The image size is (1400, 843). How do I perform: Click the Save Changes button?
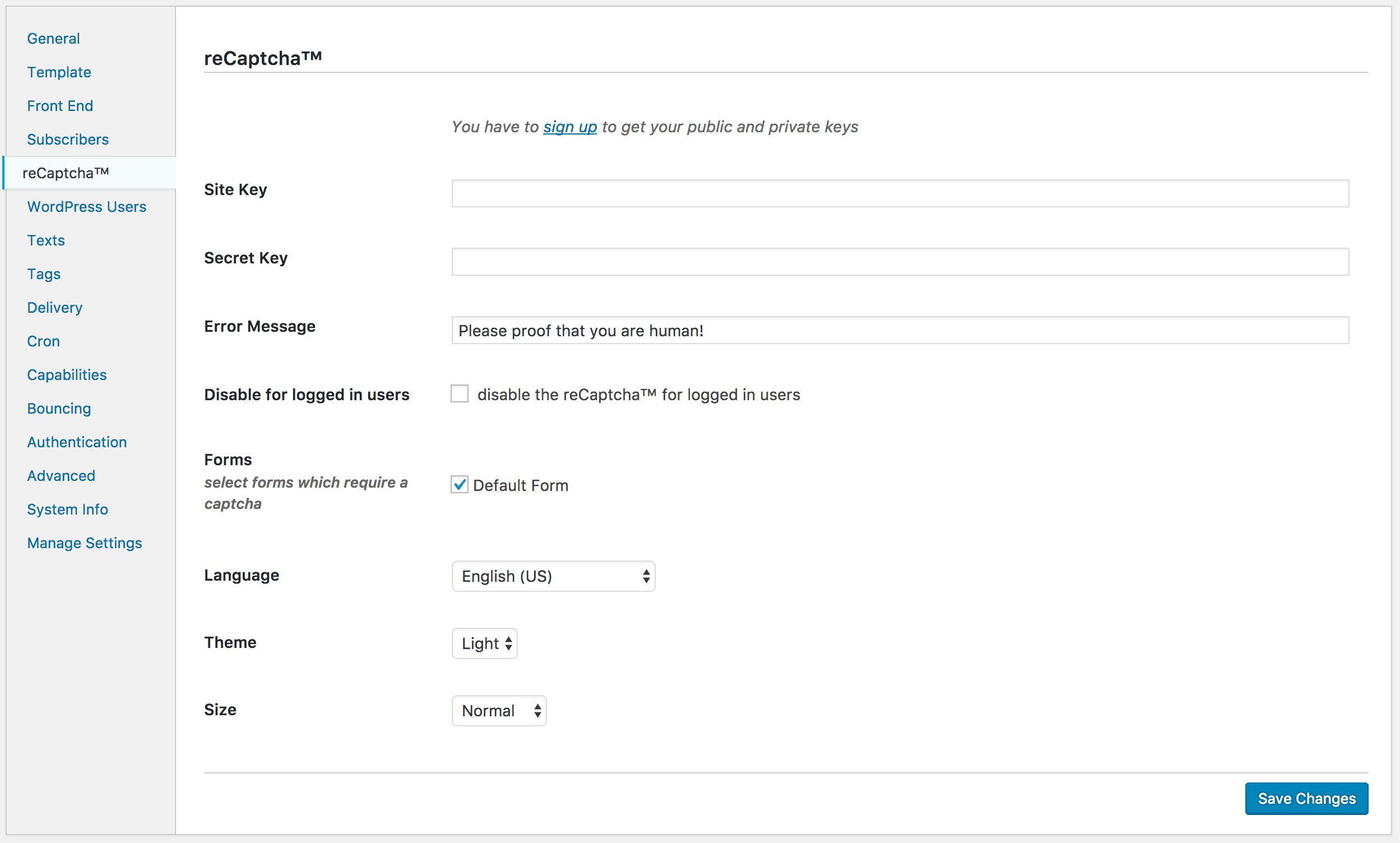1306,798
